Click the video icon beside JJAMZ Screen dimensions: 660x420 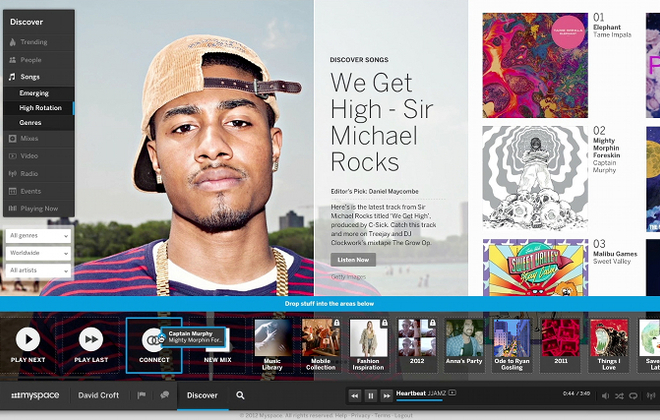click(x=452, y=393)
